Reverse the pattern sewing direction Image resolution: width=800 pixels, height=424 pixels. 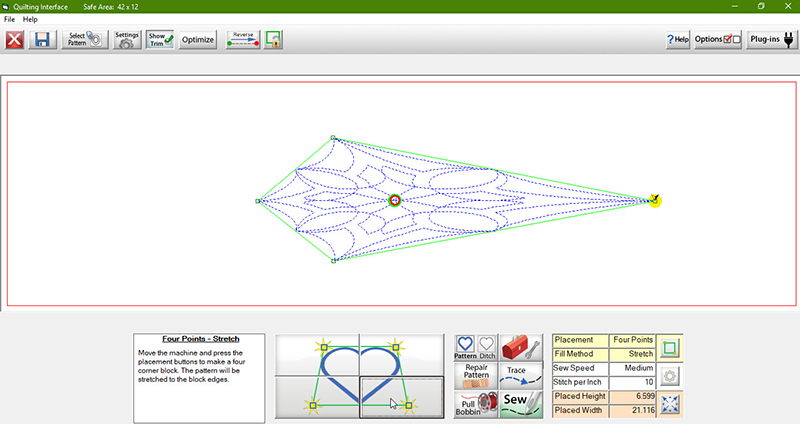click(x=243, y=40)
